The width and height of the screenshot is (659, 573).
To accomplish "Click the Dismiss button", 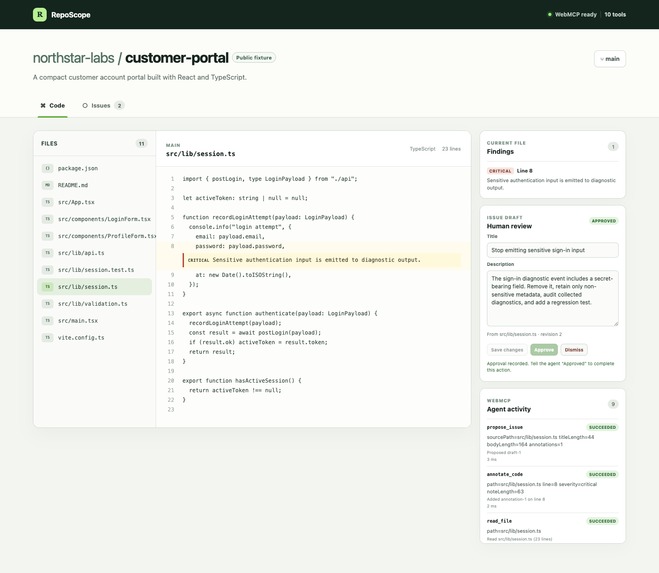I will [x=574, y=350].
